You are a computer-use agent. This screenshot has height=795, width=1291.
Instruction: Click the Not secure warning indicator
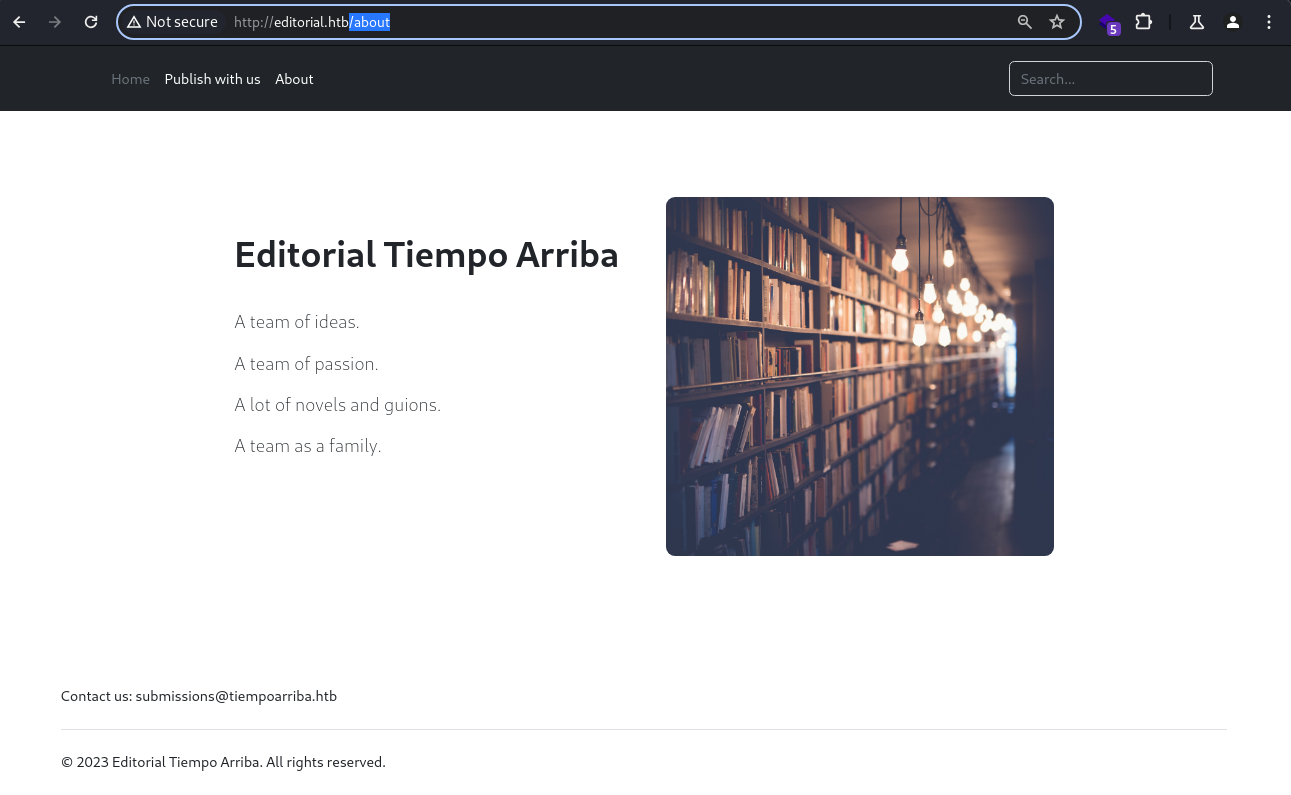point(172,22)
